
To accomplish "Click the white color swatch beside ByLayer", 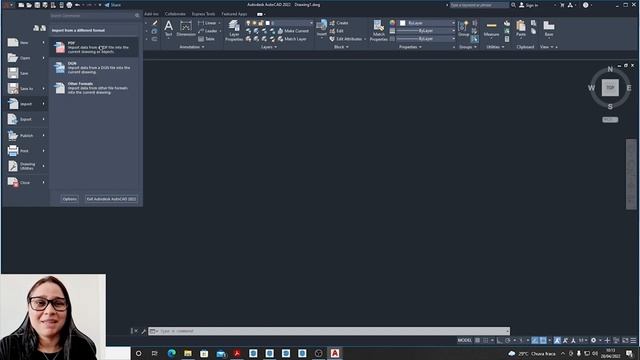I will pos(402,23).
